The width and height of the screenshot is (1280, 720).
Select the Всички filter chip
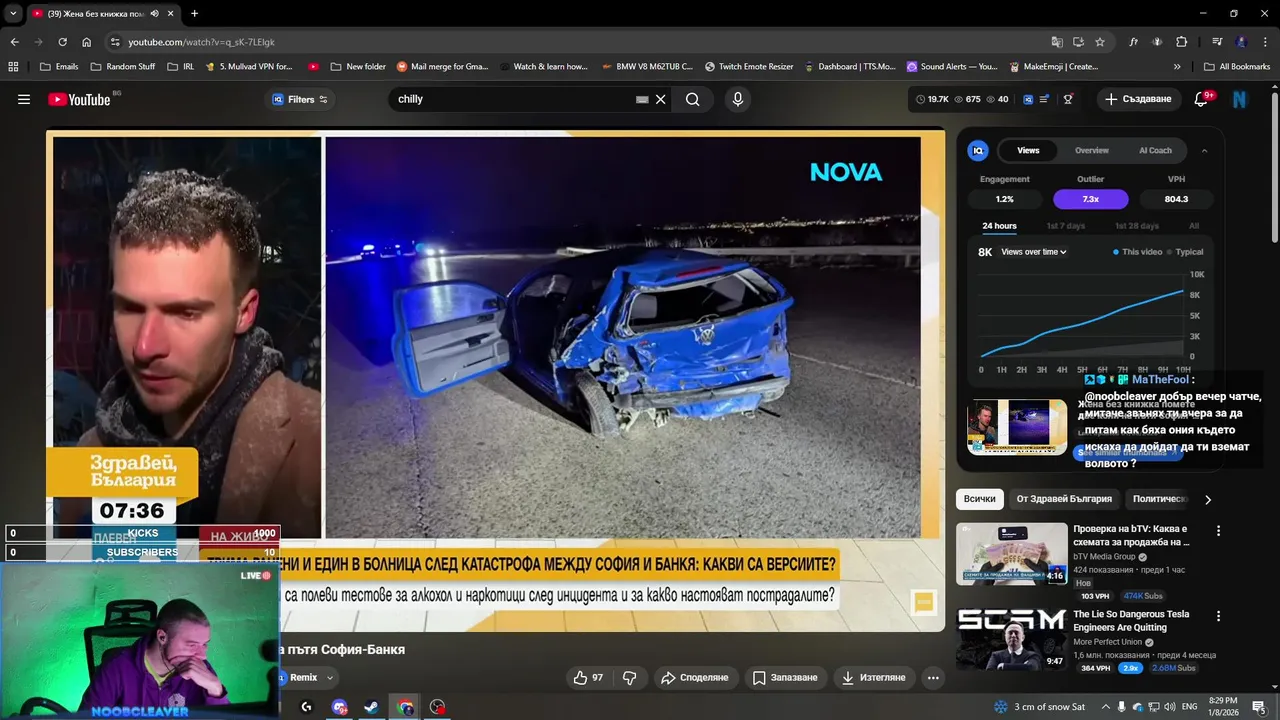point(980,499)
